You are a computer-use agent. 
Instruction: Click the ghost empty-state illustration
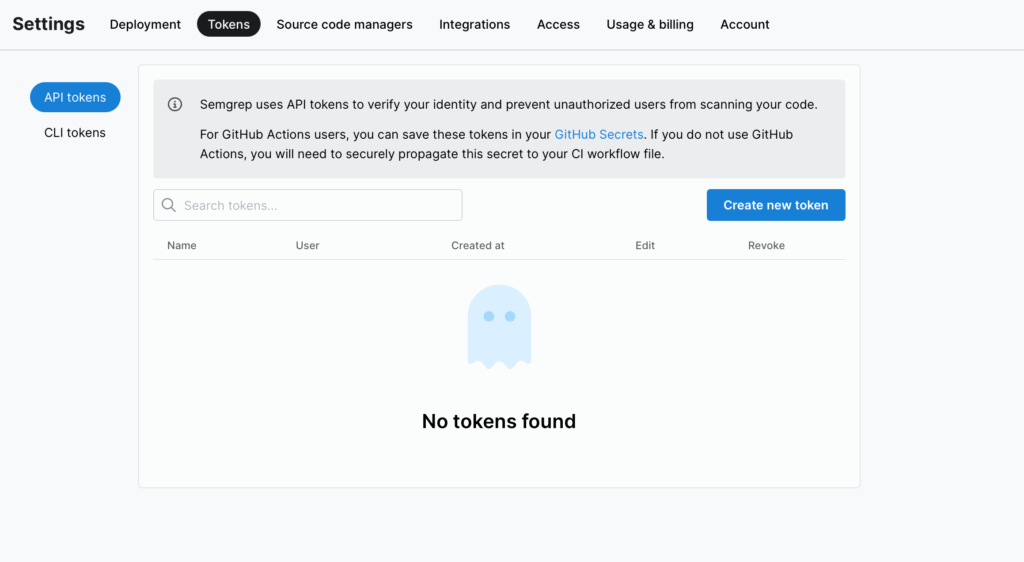[x=499, y=326]
